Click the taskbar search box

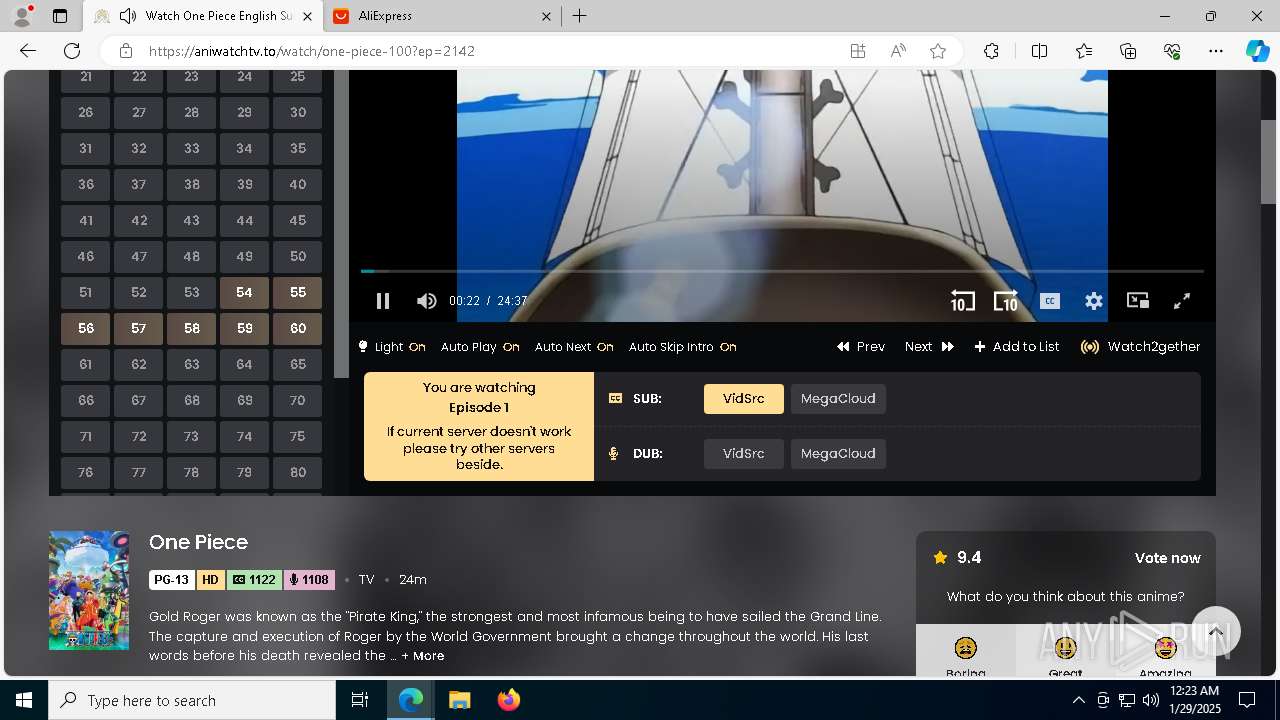pos(192,700)
